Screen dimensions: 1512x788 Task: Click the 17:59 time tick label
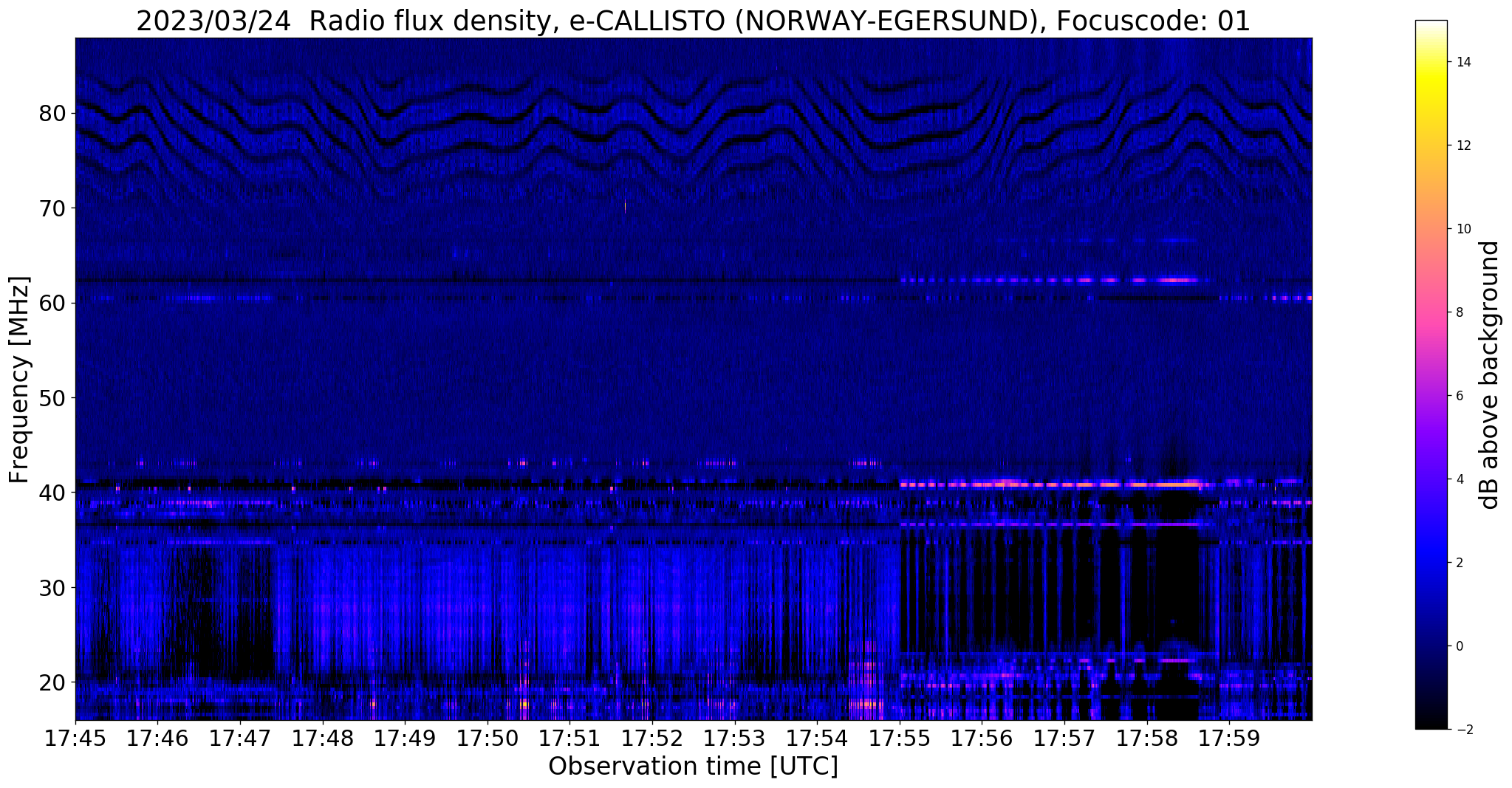1229,739
